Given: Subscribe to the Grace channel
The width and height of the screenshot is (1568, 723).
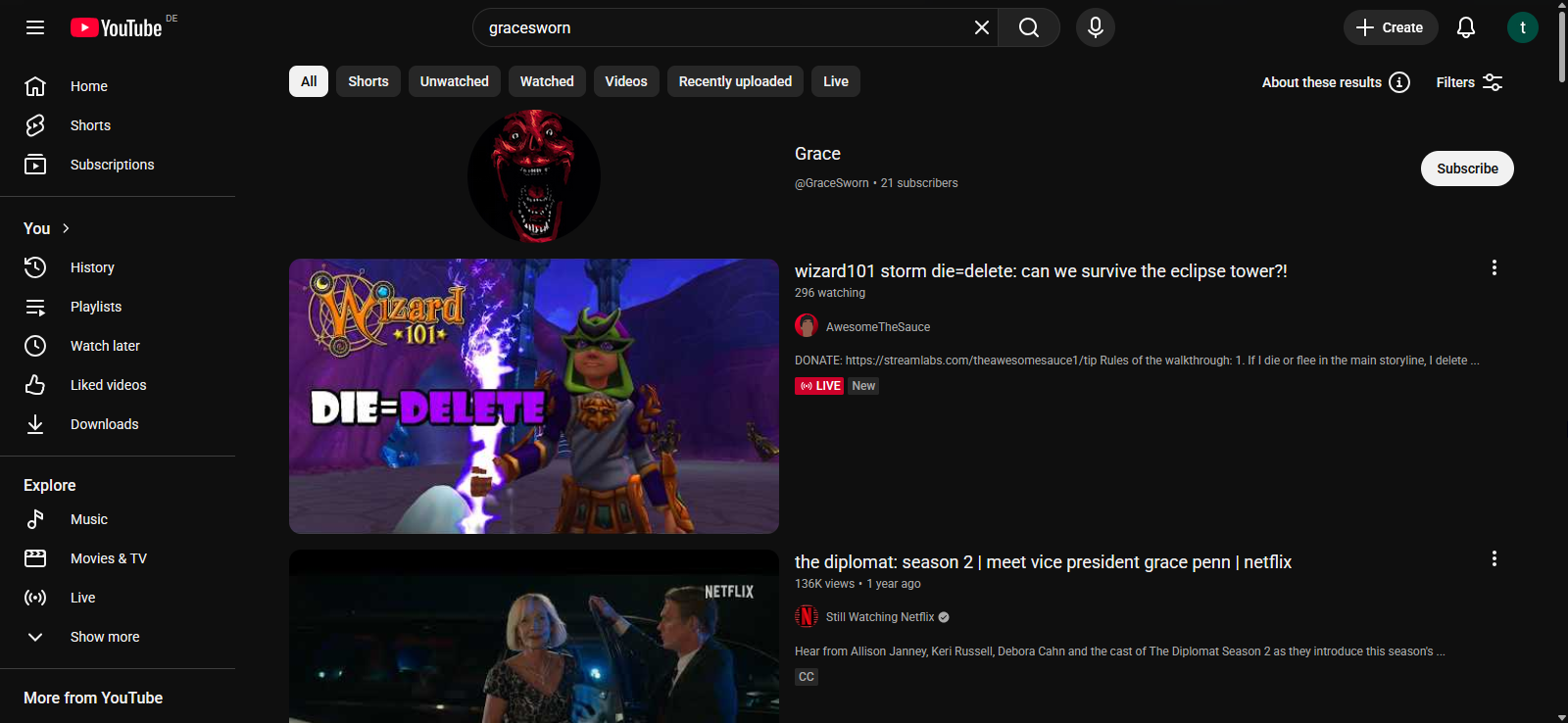Looking at the screenshot, I should click(1467, 169).
